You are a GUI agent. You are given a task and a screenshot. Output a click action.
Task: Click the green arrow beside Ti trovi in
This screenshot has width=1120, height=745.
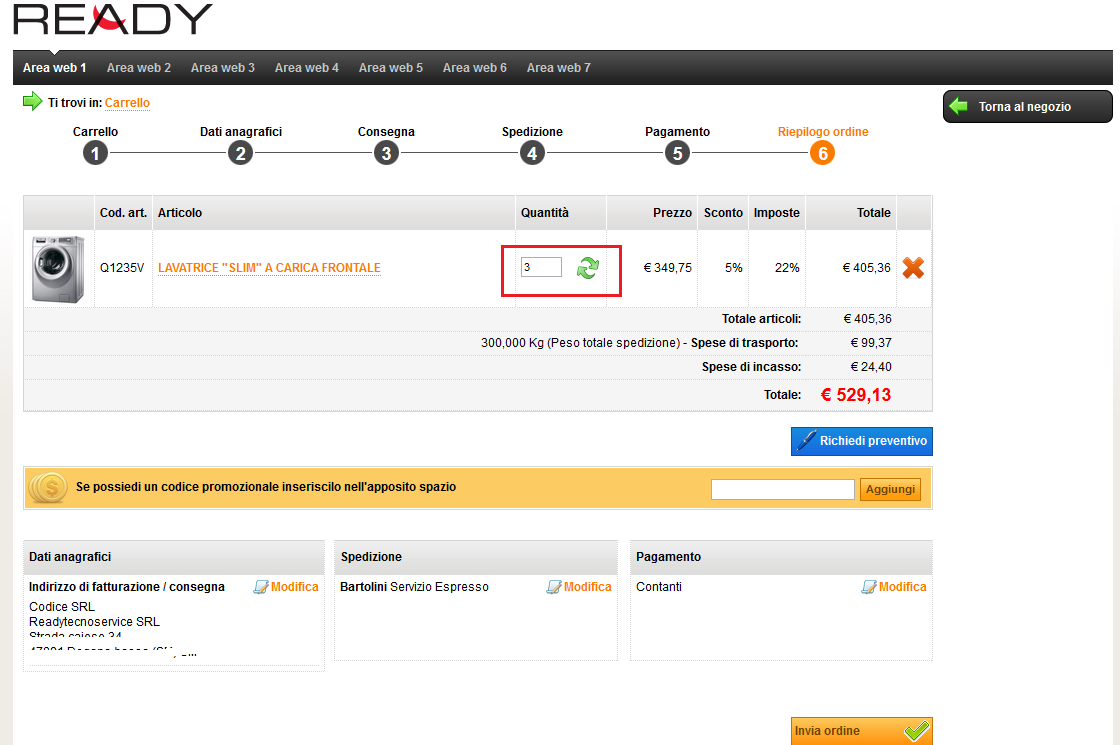(32, 101)
